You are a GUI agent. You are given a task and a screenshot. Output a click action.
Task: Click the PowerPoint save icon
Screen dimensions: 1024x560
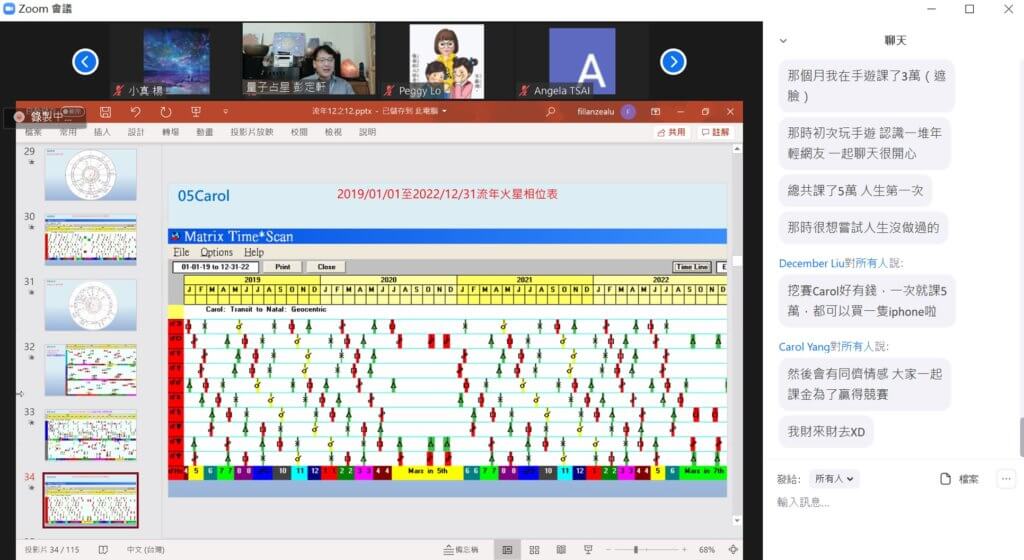(x=105, y=112)
